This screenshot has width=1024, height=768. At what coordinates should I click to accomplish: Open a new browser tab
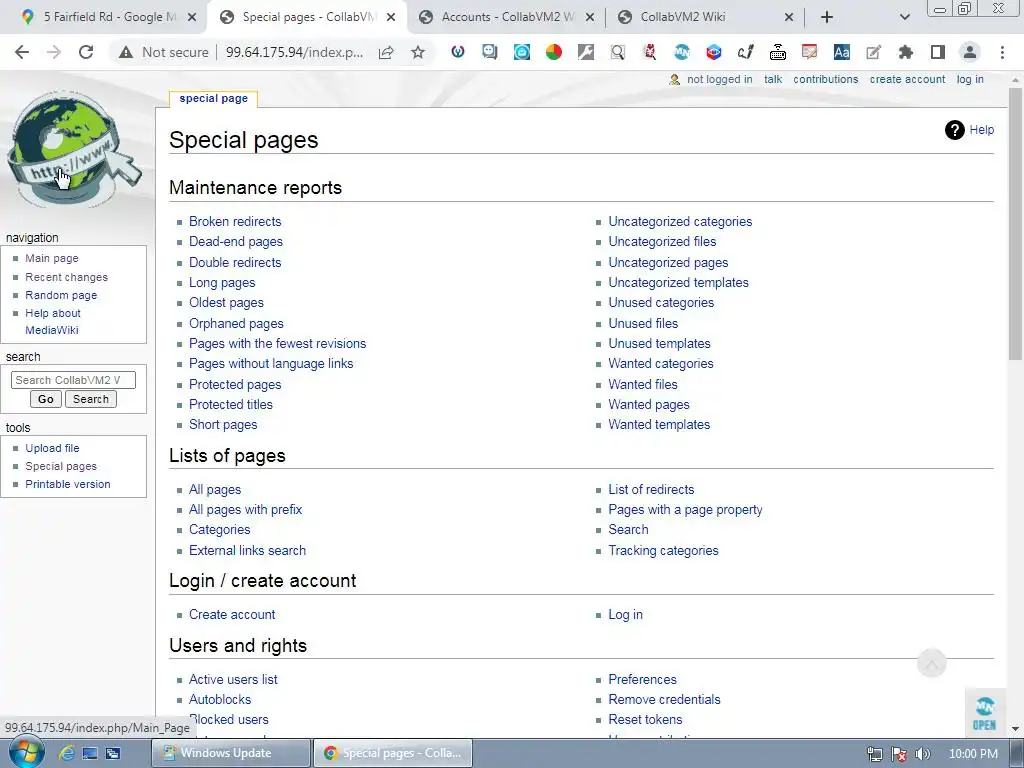[x=827, y=17]
